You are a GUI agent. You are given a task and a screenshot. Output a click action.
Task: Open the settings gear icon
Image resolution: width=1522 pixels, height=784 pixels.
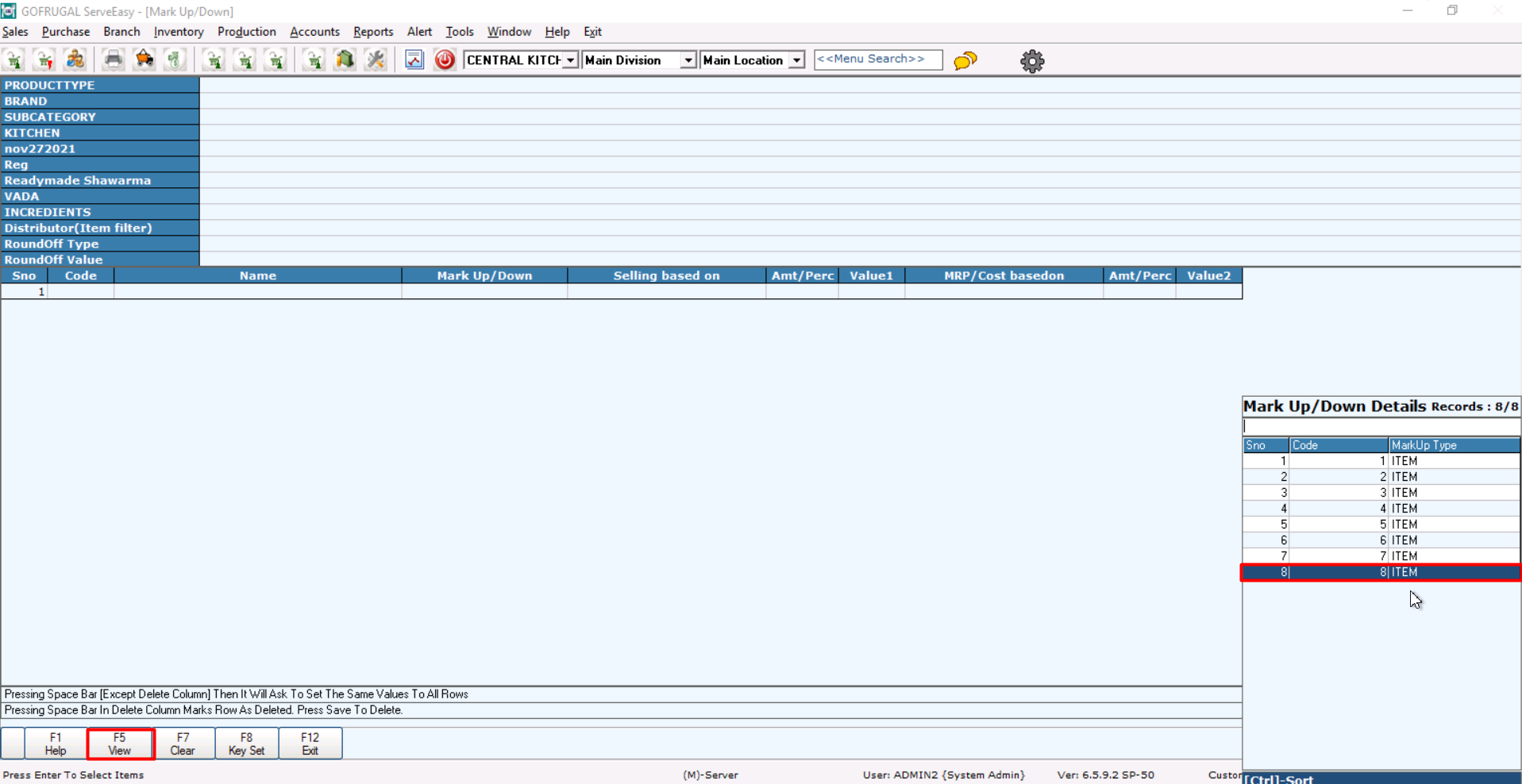point(1032,61)
